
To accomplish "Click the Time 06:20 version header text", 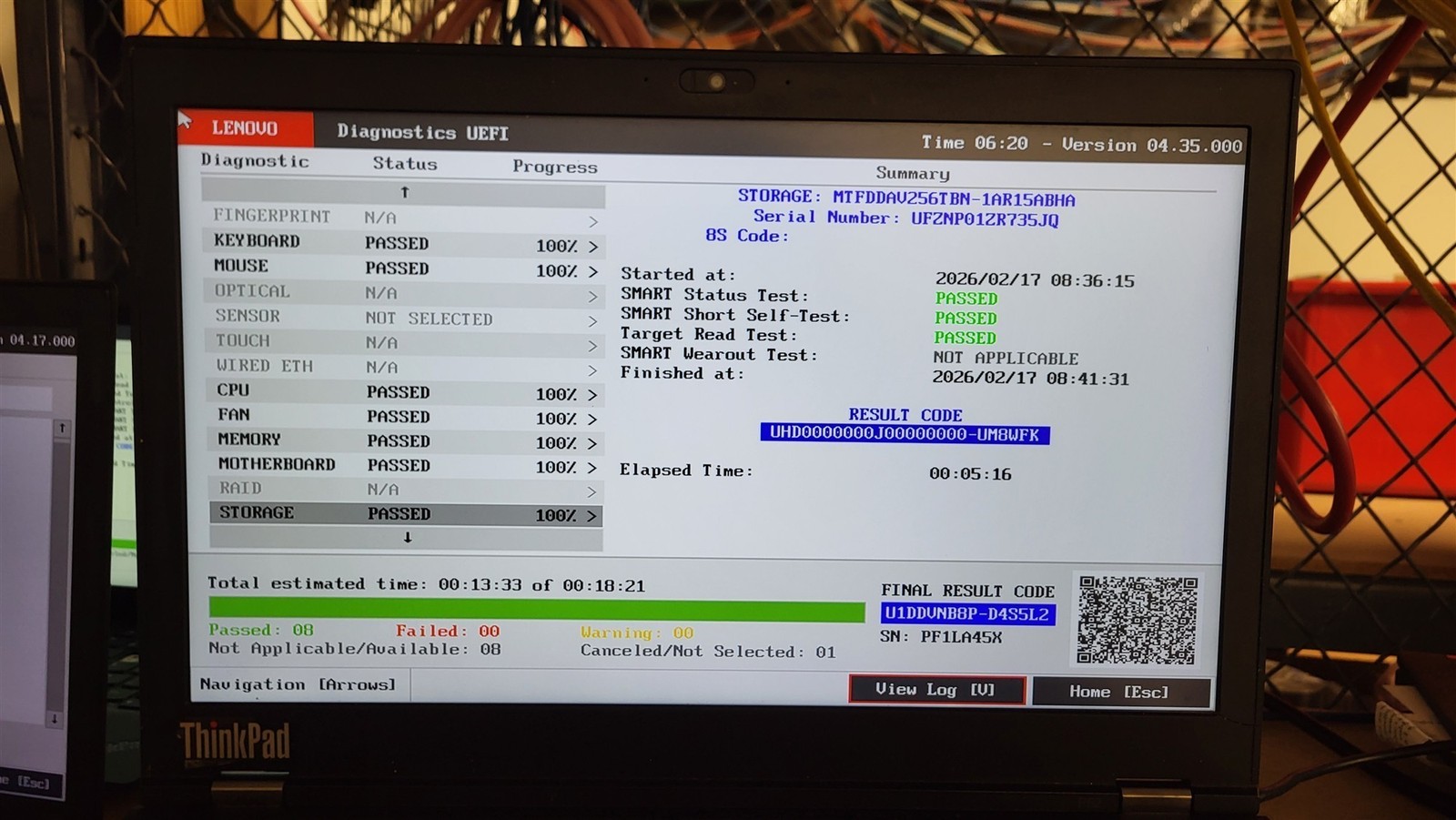I will click(1081, 144).
